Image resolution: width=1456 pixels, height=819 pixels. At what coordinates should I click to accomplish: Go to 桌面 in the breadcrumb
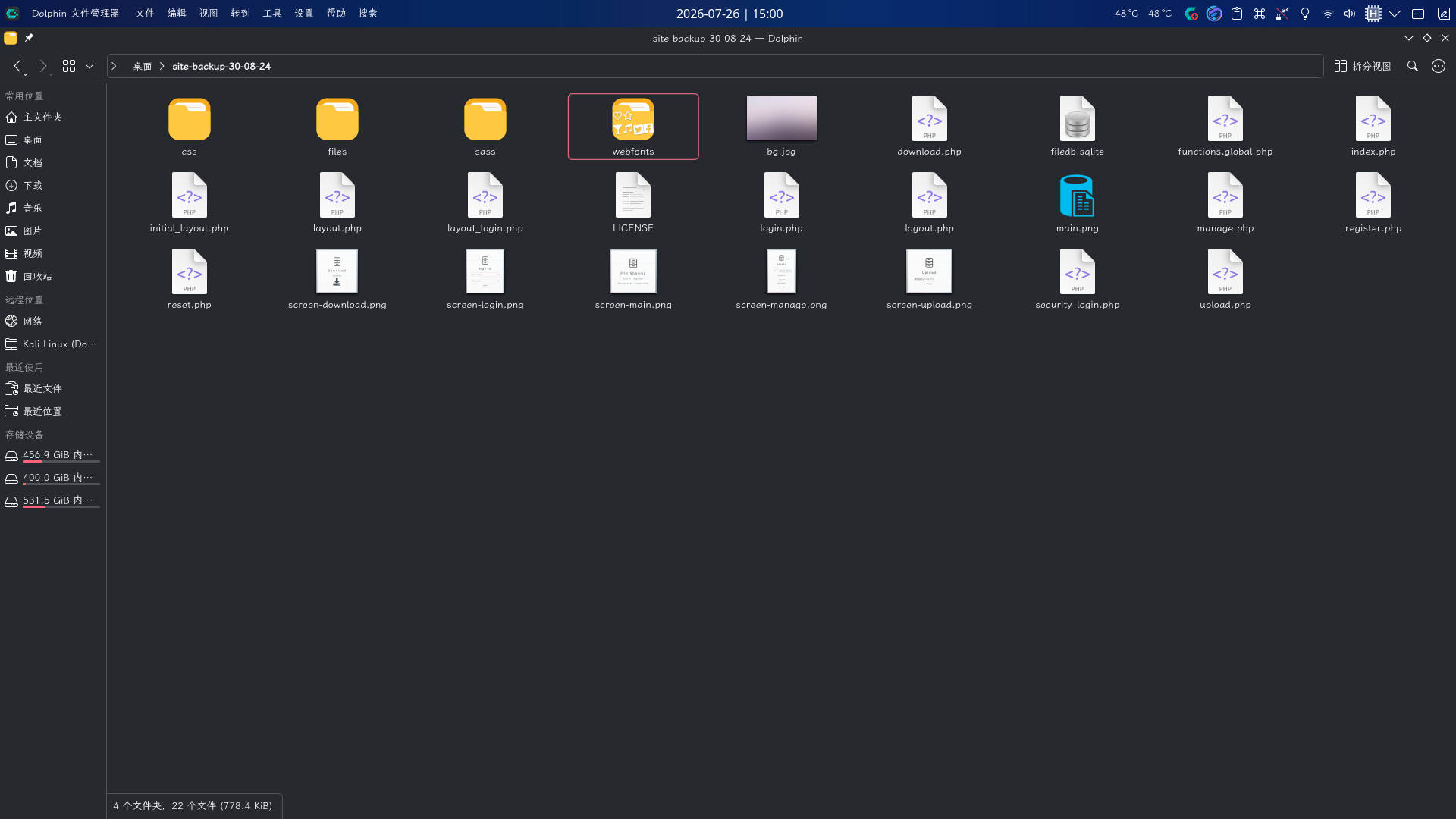pos(143,67)
